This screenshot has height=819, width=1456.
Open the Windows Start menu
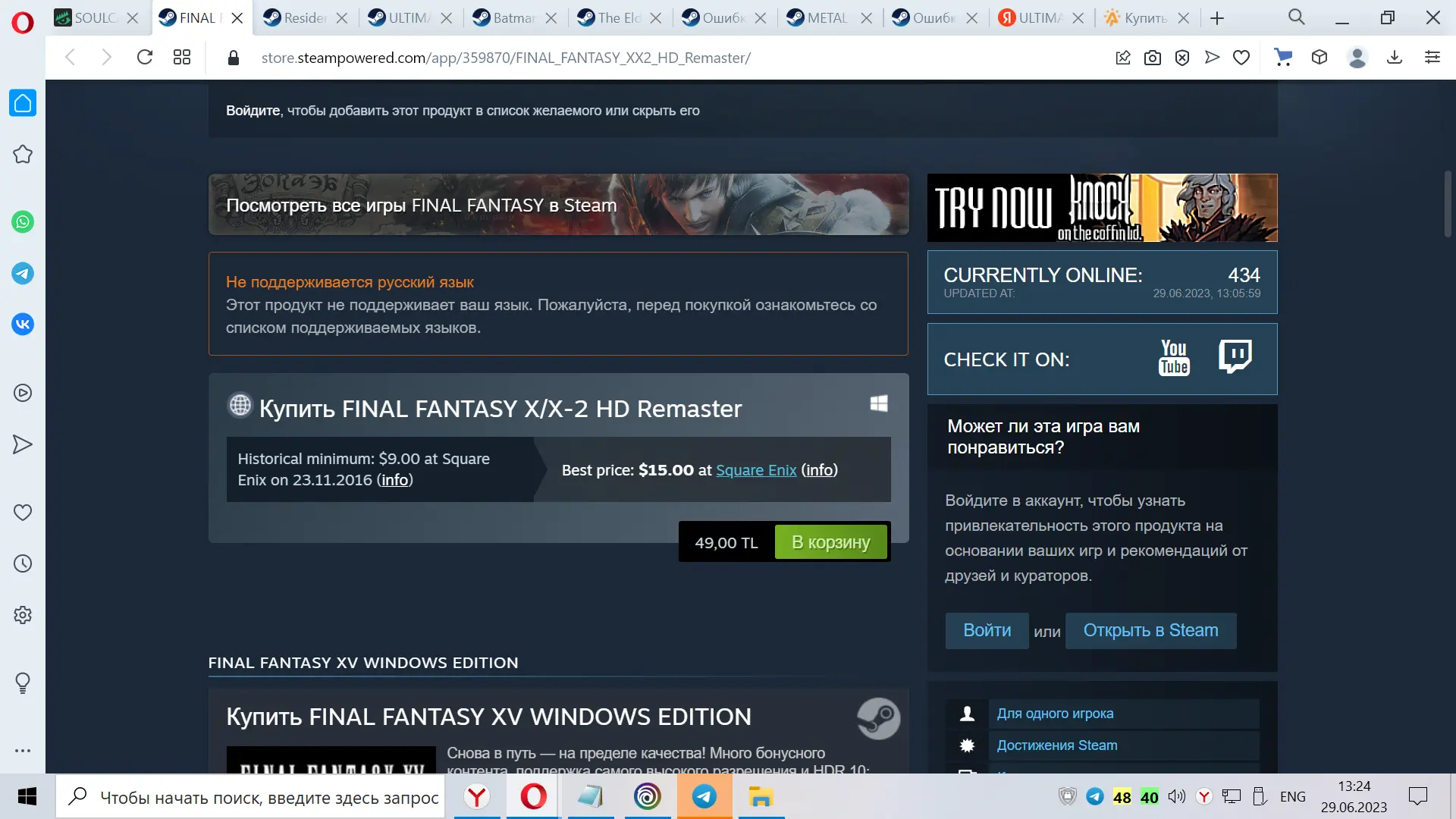27,797
